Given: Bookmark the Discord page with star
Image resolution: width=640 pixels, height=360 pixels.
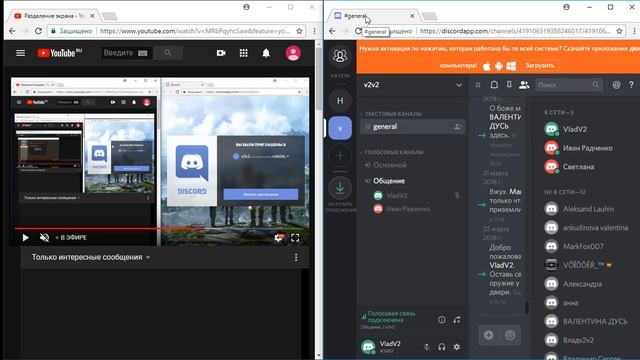Looking at the screenshot, I should (619, 31).
